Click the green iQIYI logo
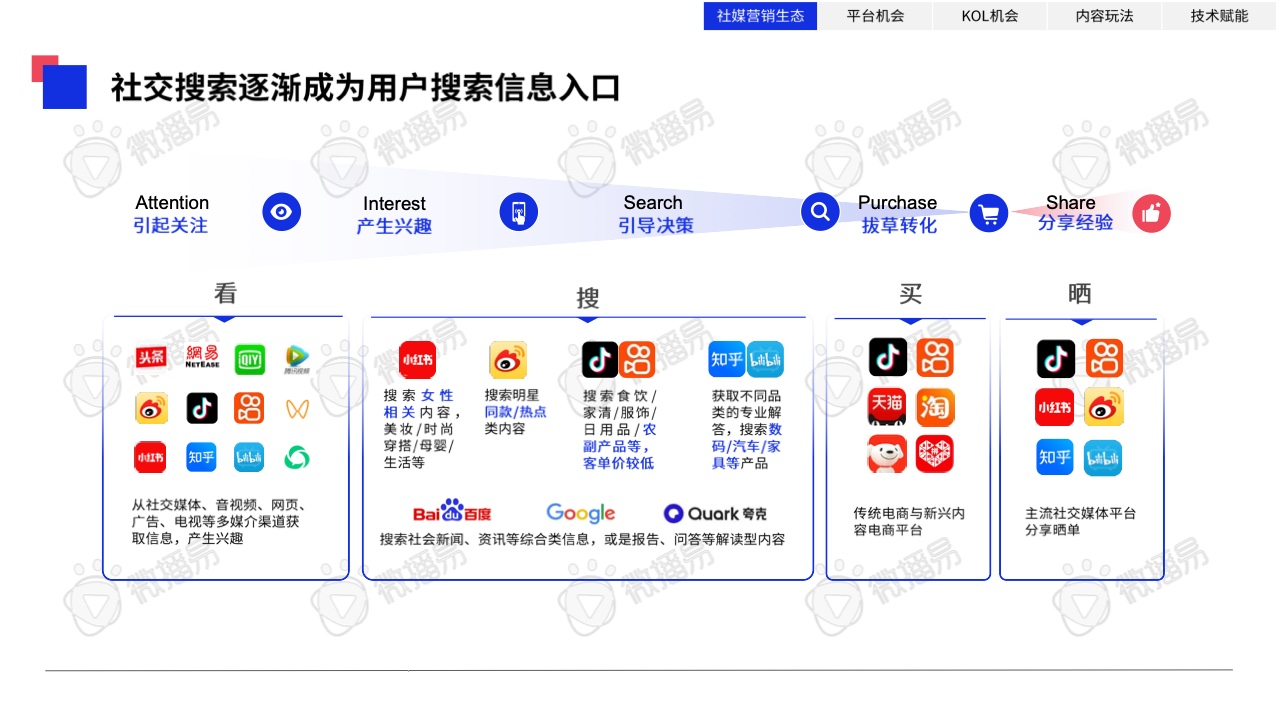1280x720 pixels. click(x=249, y=358)
